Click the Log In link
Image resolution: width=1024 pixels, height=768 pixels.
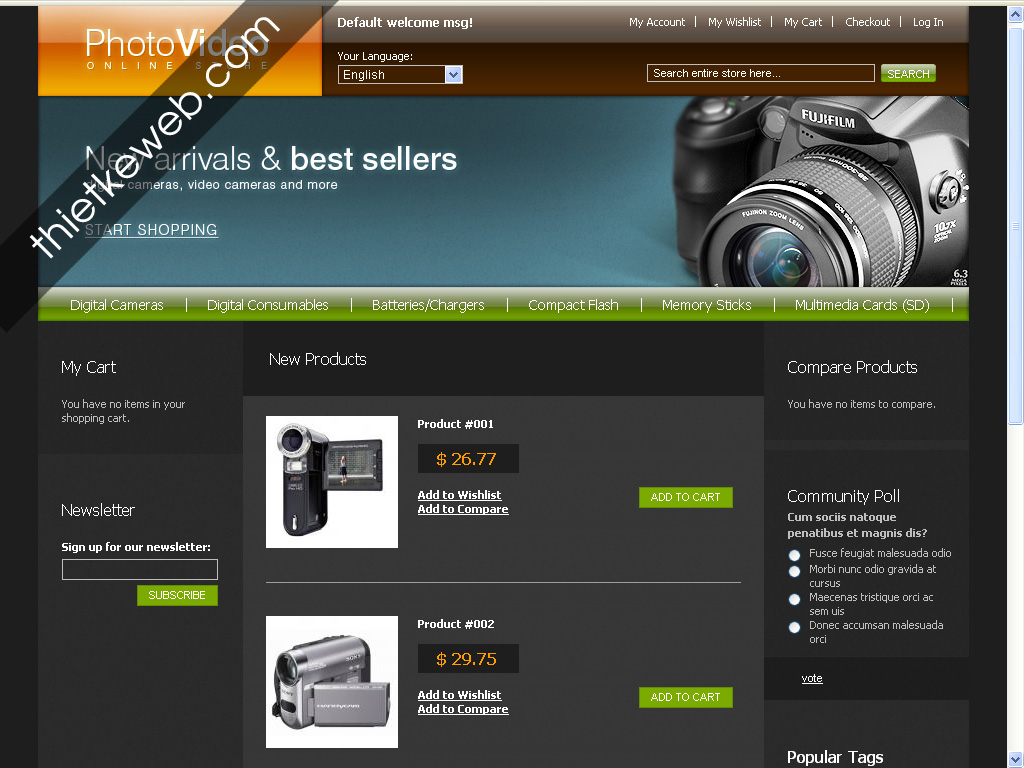pyautogui.click(x=928, y=22)
